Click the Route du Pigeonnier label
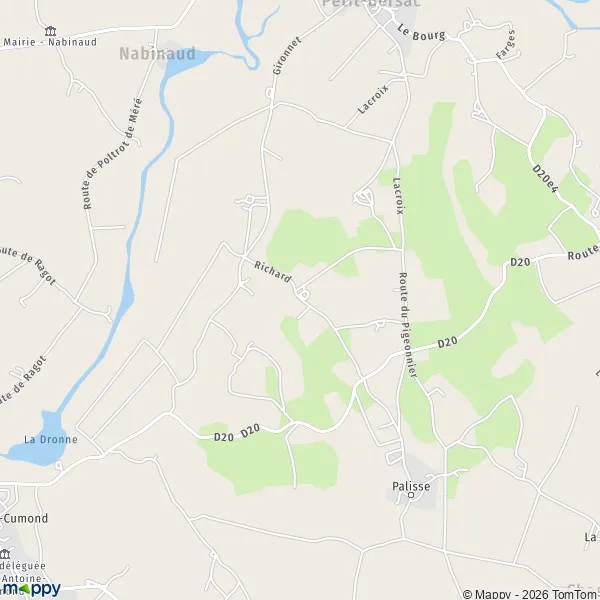Viewport: 600px width, 600px height. pyautogui.click(x=408, y=325)
